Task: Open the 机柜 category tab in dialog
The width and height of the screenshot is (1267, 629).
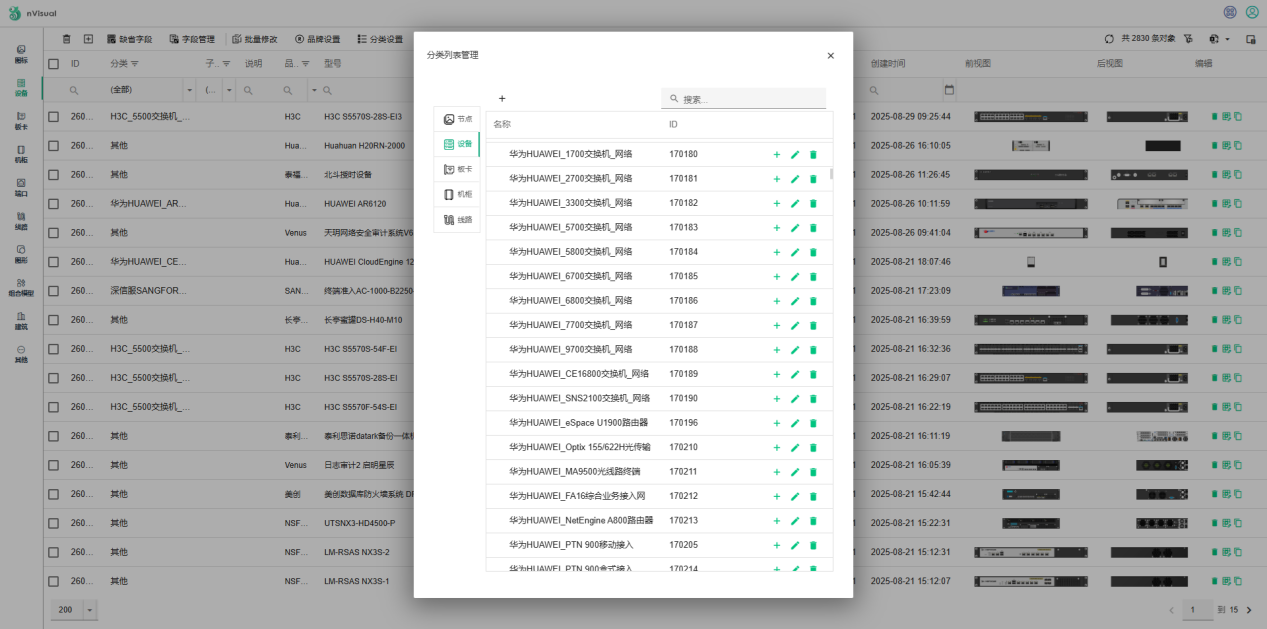Action: 457,194
